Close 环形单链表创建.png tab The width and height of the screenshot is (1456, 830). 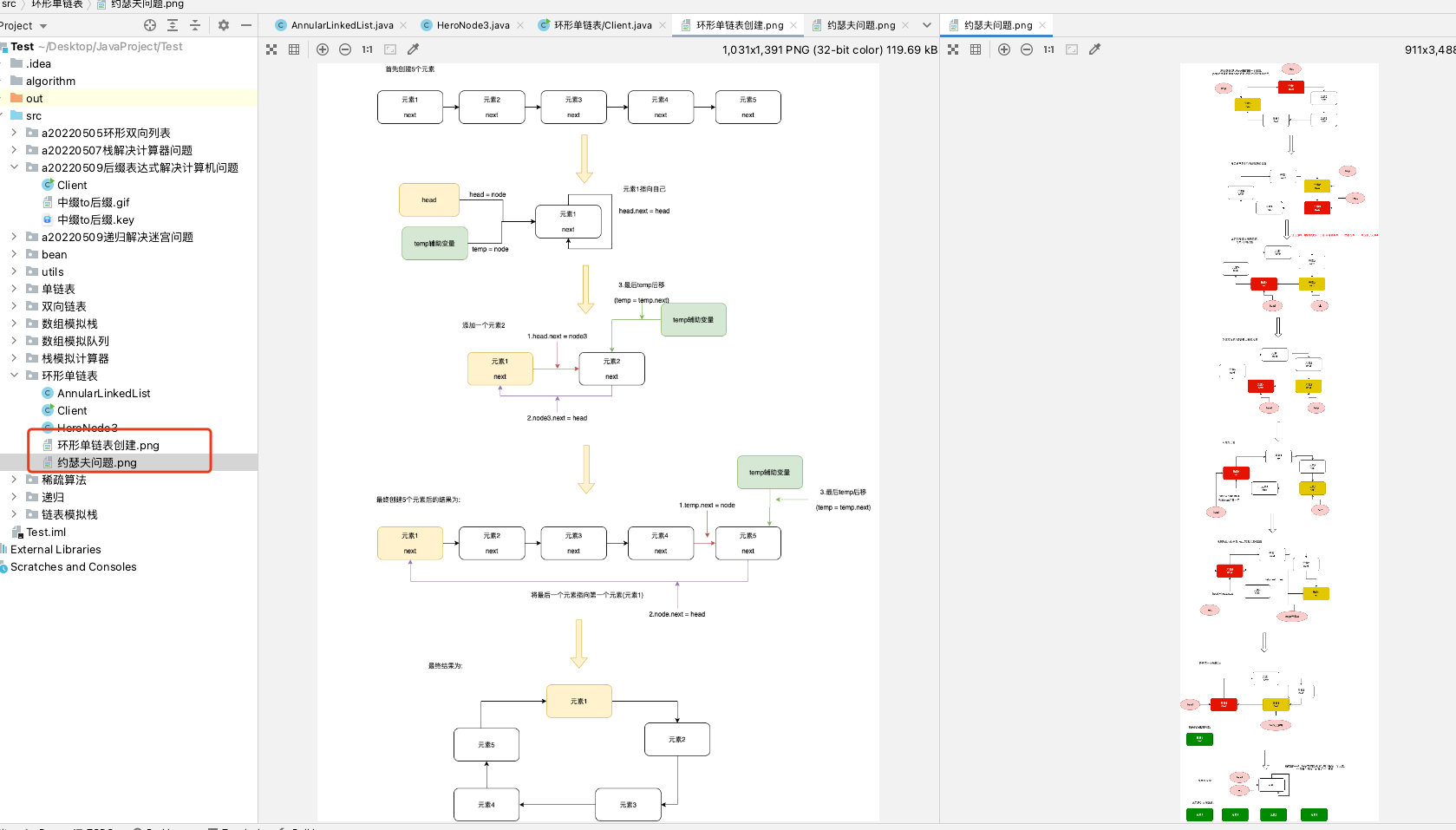793,25
